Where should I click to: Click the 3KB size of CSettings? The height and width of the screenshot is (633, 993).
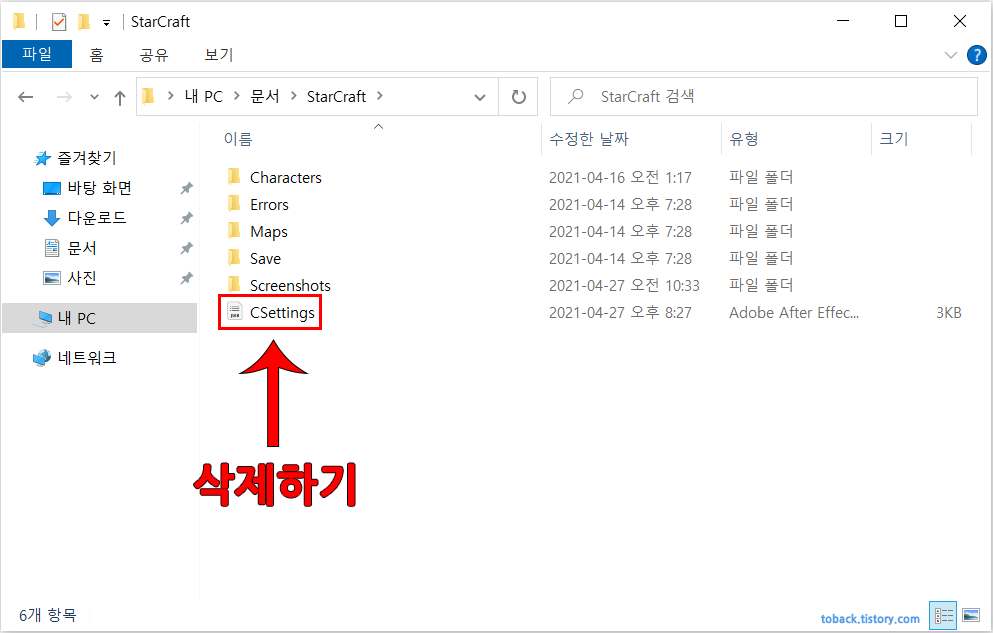[x=949, y=313]
